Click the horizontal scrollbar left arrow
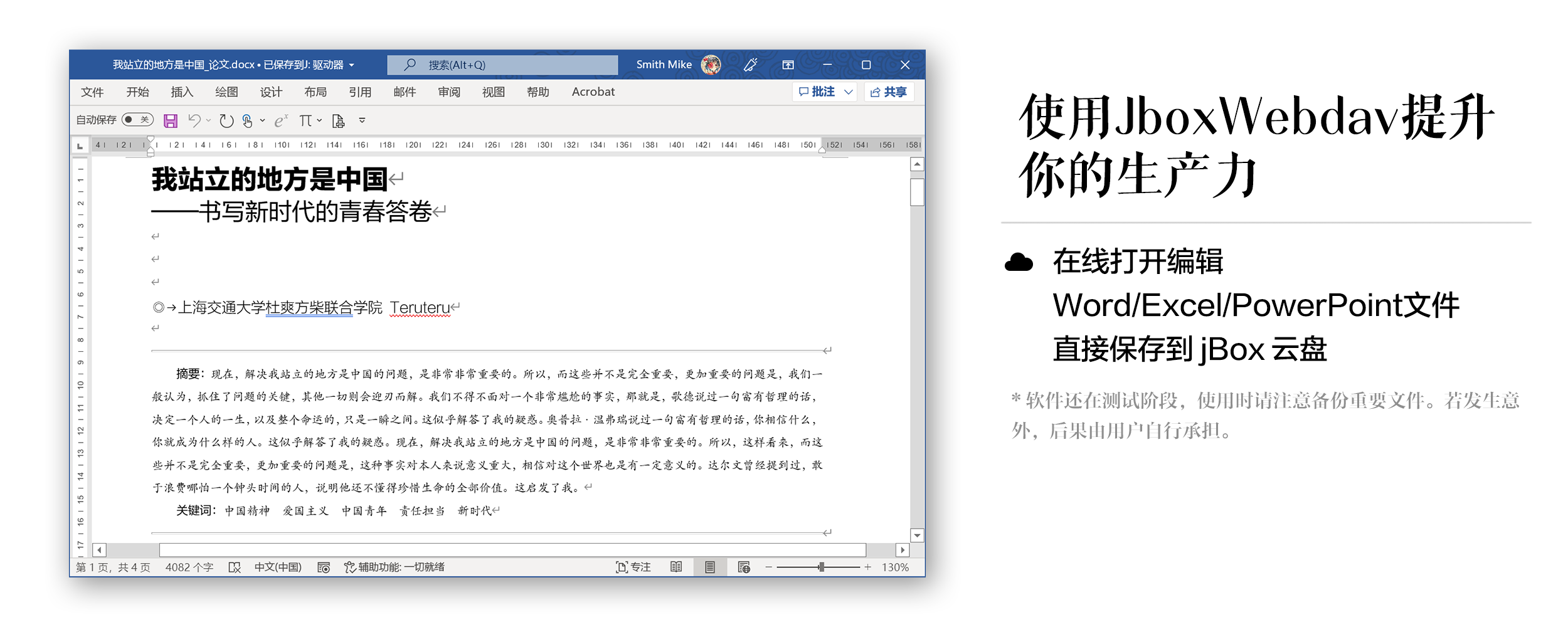1568x627 pixels. (x=99, y=550)
